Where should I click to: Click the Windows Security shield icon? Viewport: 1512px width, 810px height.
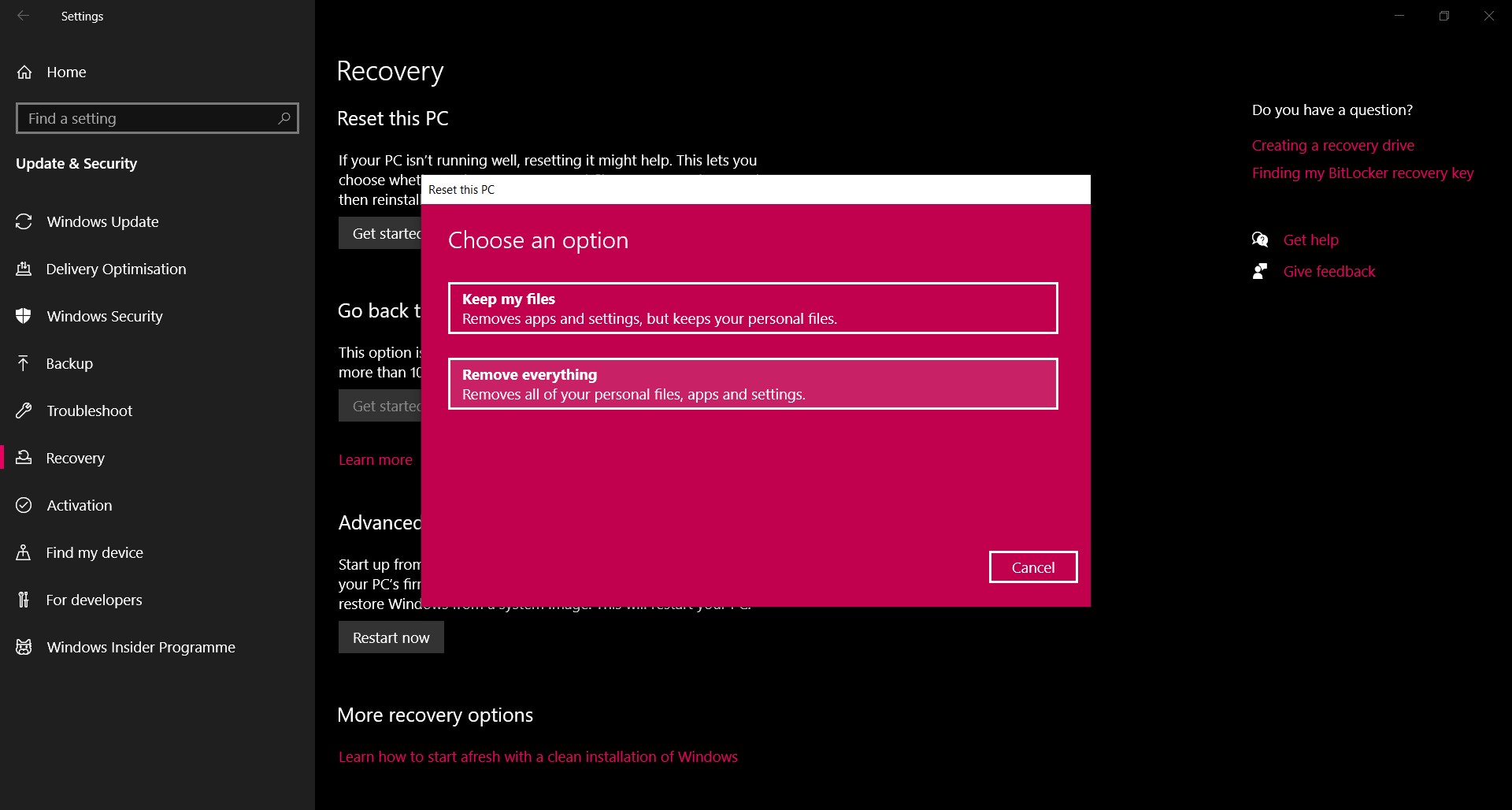(x=24, y=316)
